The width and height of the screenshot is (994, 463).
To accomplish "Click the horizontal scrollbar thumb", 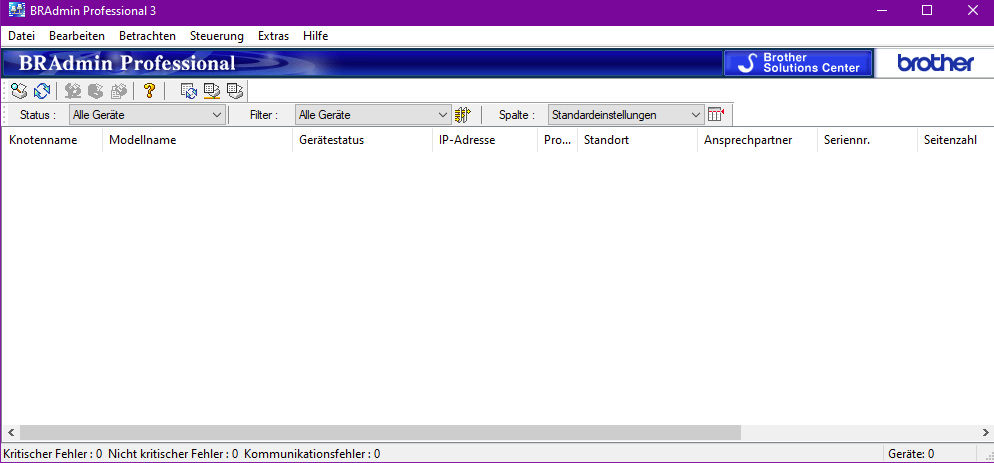I will point(380,433).
